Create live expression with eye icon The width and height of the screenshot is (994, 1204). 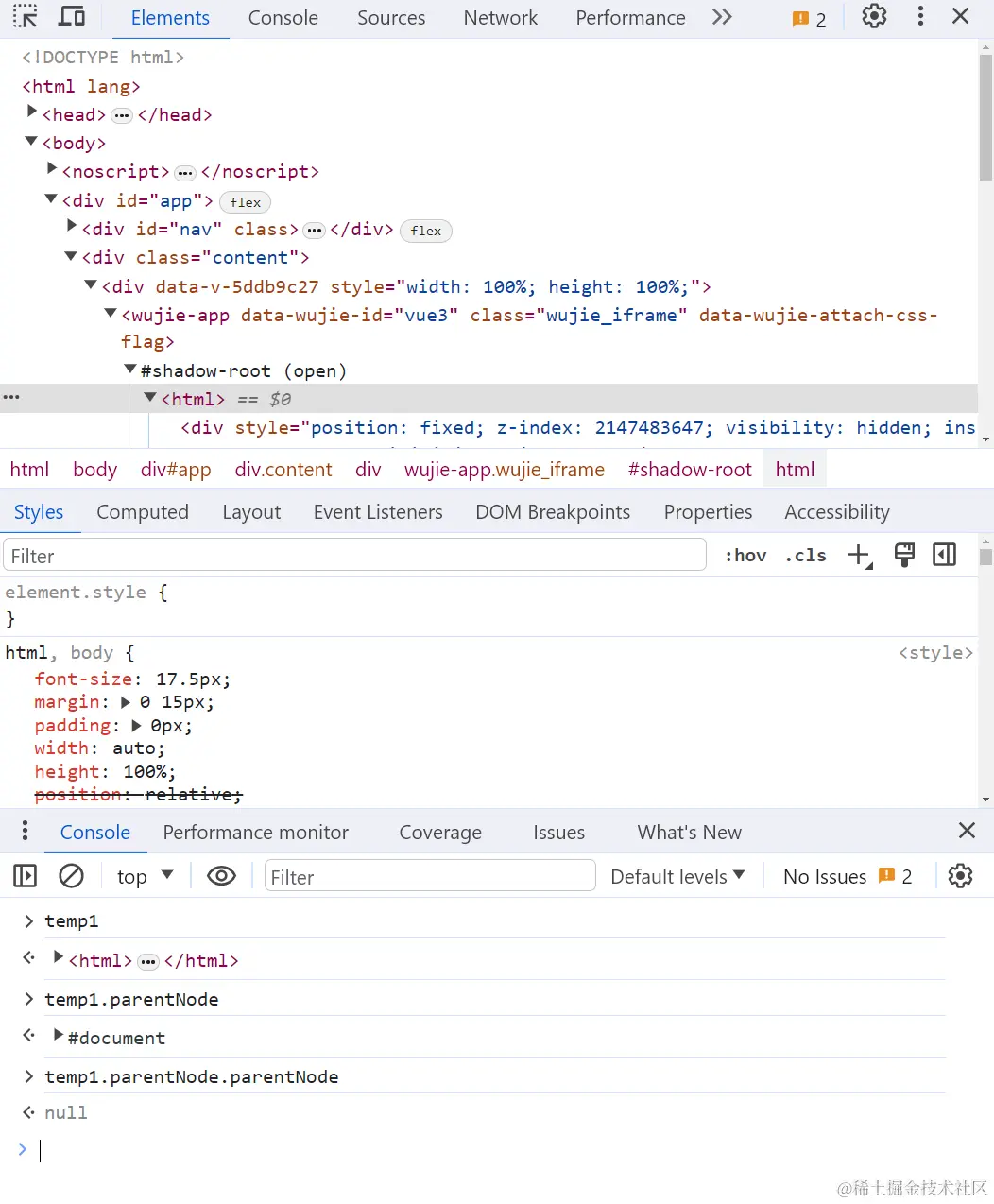[x=221, y=876]
